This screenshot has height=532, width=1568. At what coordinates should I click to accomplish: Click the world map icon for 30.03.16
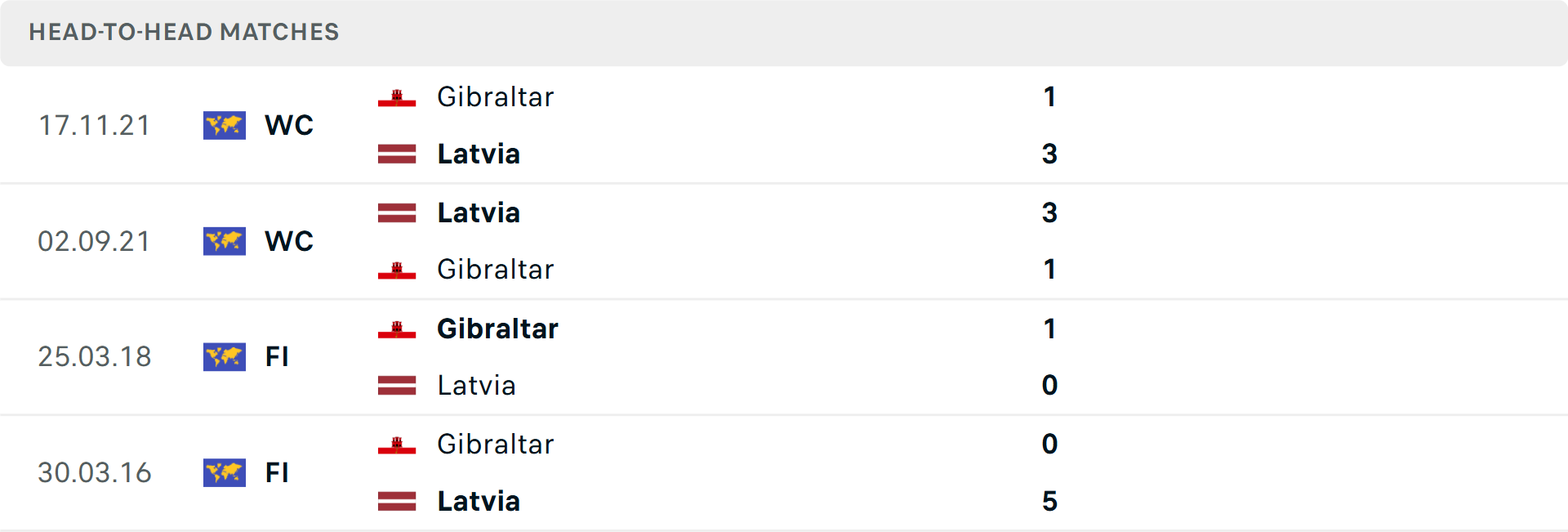click(225, 472)
